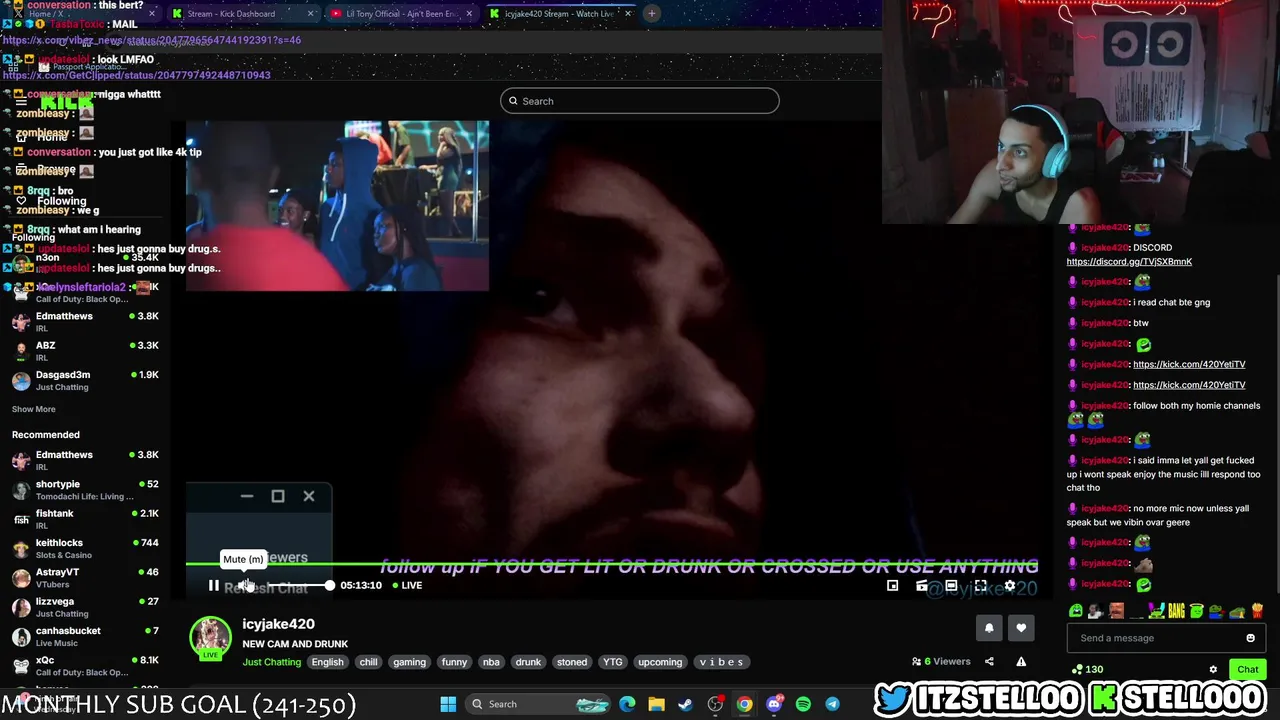This screenshot has width=1280, height=720.
Task: Switch to icyjake420 Stream browser tab
Action: click(x=559, y=14)
